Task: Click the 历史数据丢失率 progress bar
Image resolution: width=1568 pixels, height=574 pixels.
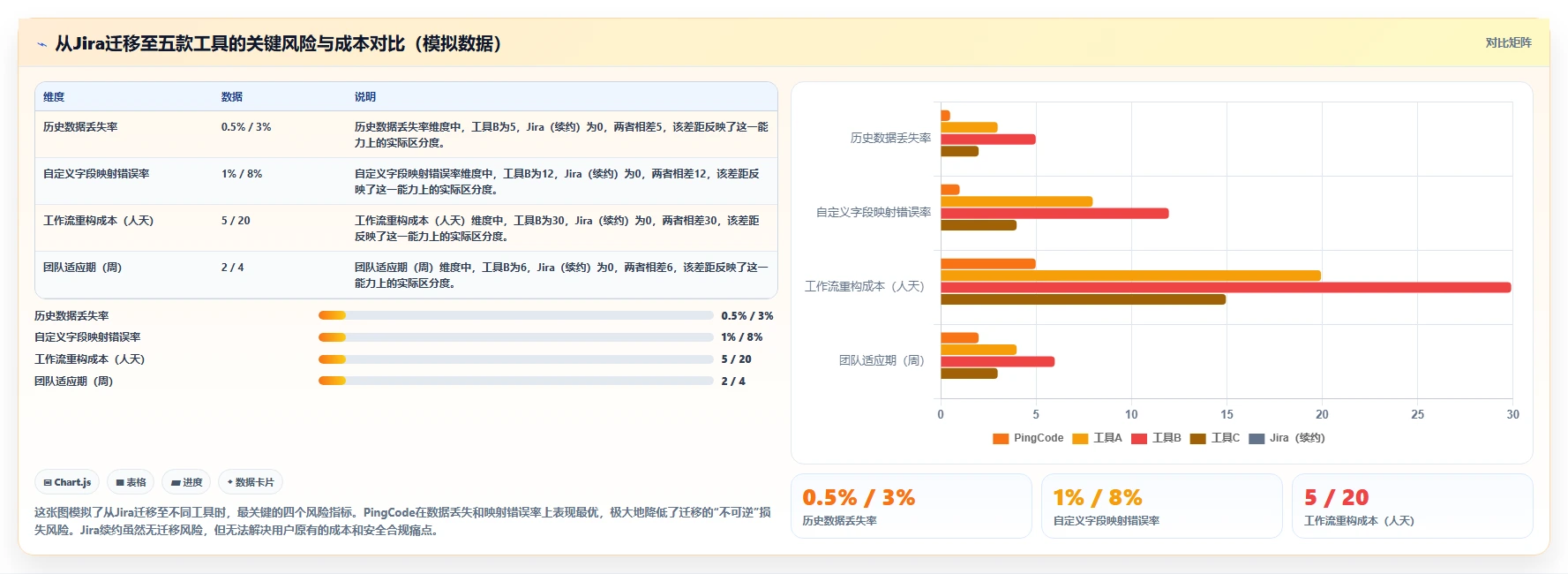Action: [516, 315]
